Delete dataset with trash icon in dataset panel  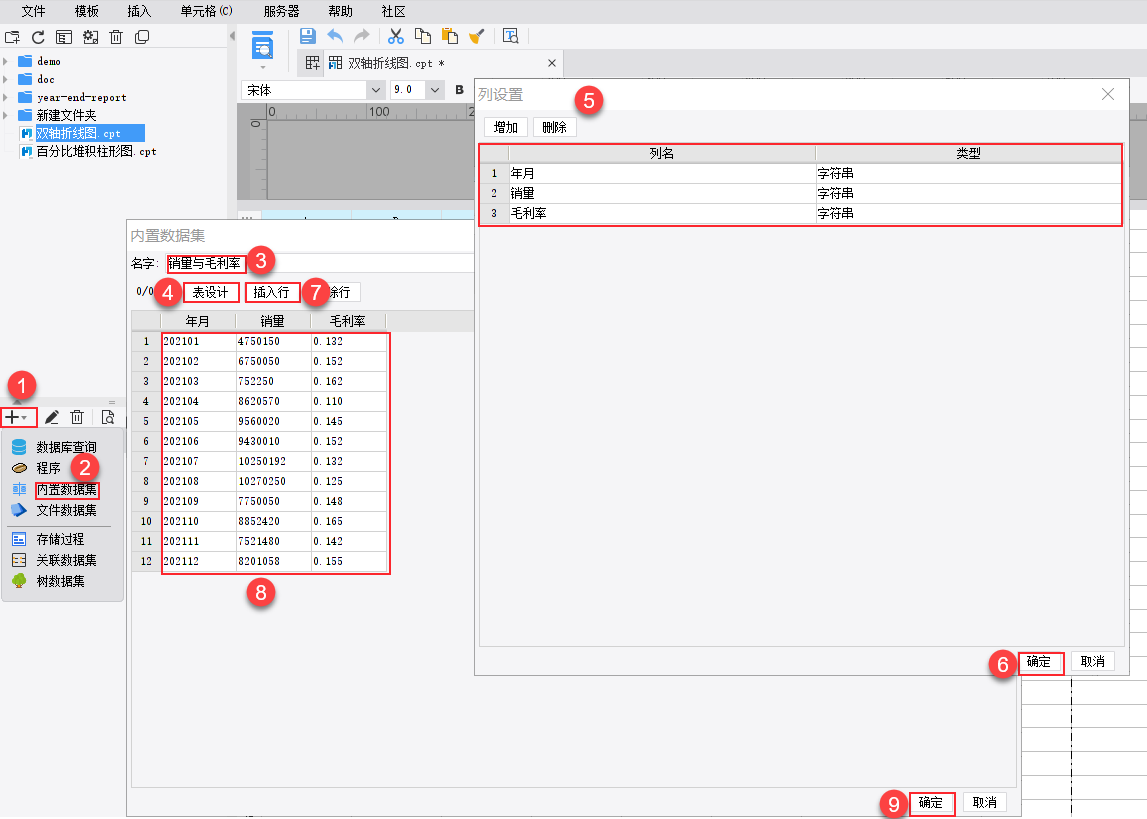click(x=77, y=418)
